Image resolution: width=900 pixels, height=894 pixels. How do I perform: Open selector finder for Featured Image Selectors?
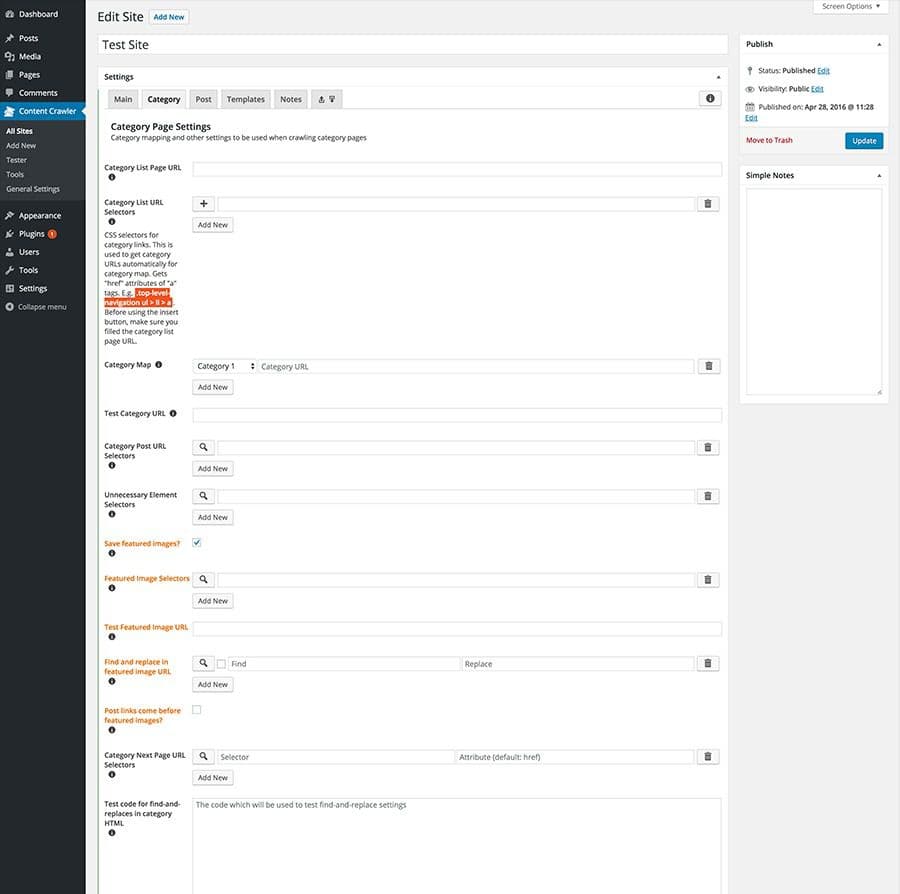pyautogui.click(x=203, y=580)
